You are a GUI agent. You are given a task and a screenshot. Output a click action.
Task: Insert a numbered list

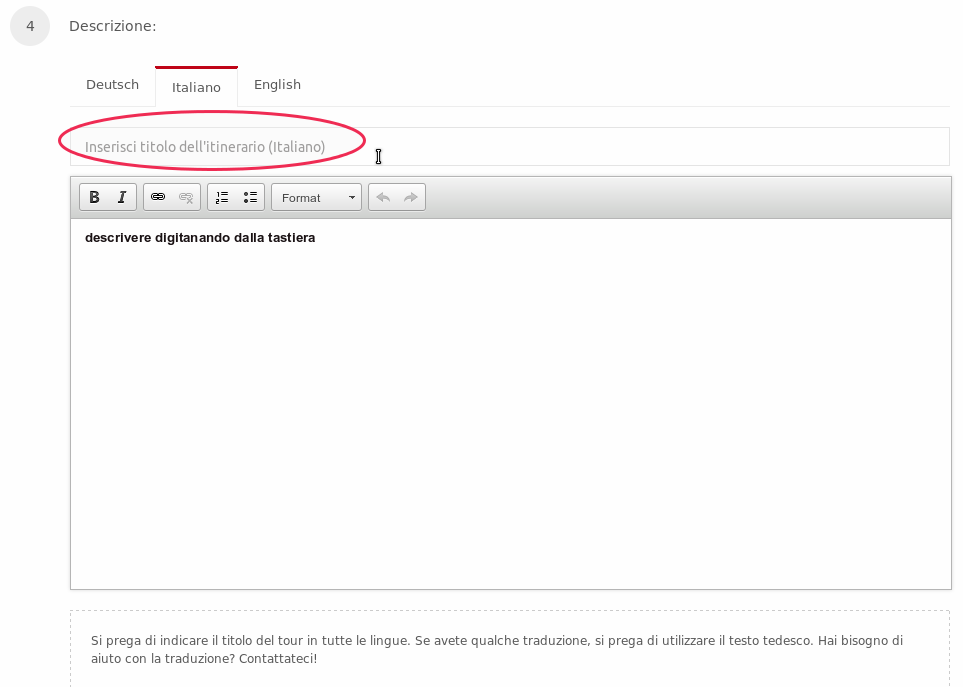[222, 198]
